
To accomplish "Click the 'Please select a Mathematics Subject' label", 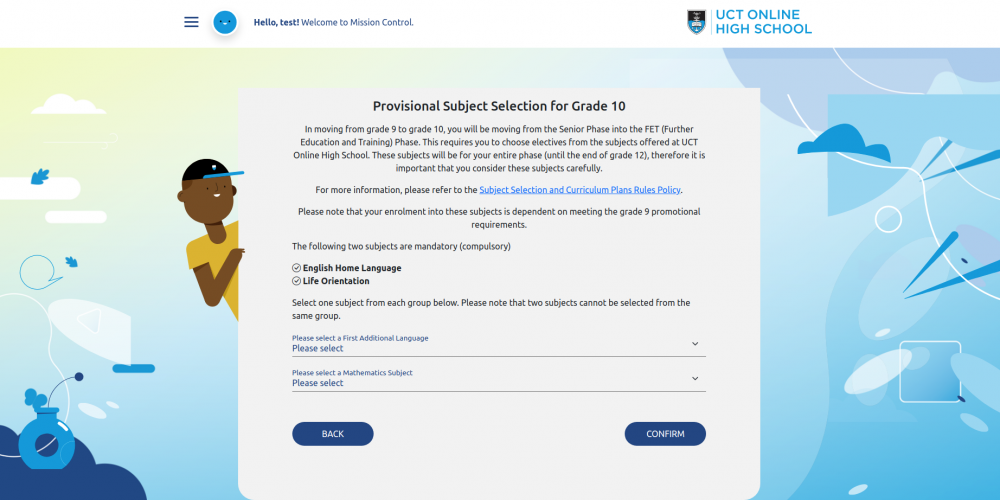I will pos(353,372).
